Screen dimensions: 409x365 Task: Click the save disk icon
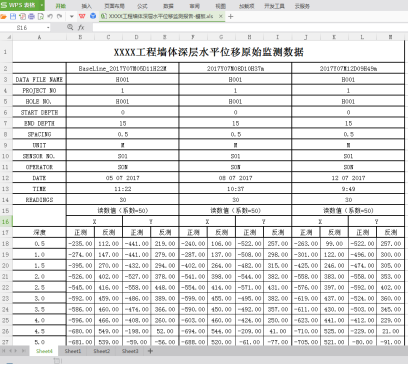pyautogui.click(x=13, y=16)
